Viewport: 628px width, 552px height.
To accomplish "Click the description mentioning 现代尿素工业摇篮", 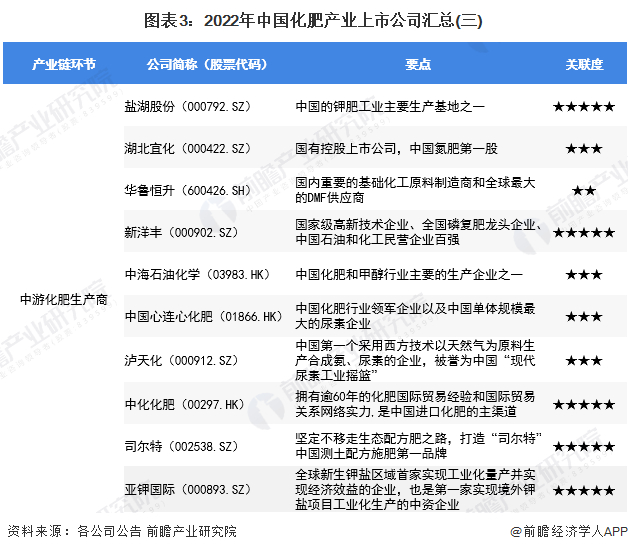I will (x=415, y=361).
